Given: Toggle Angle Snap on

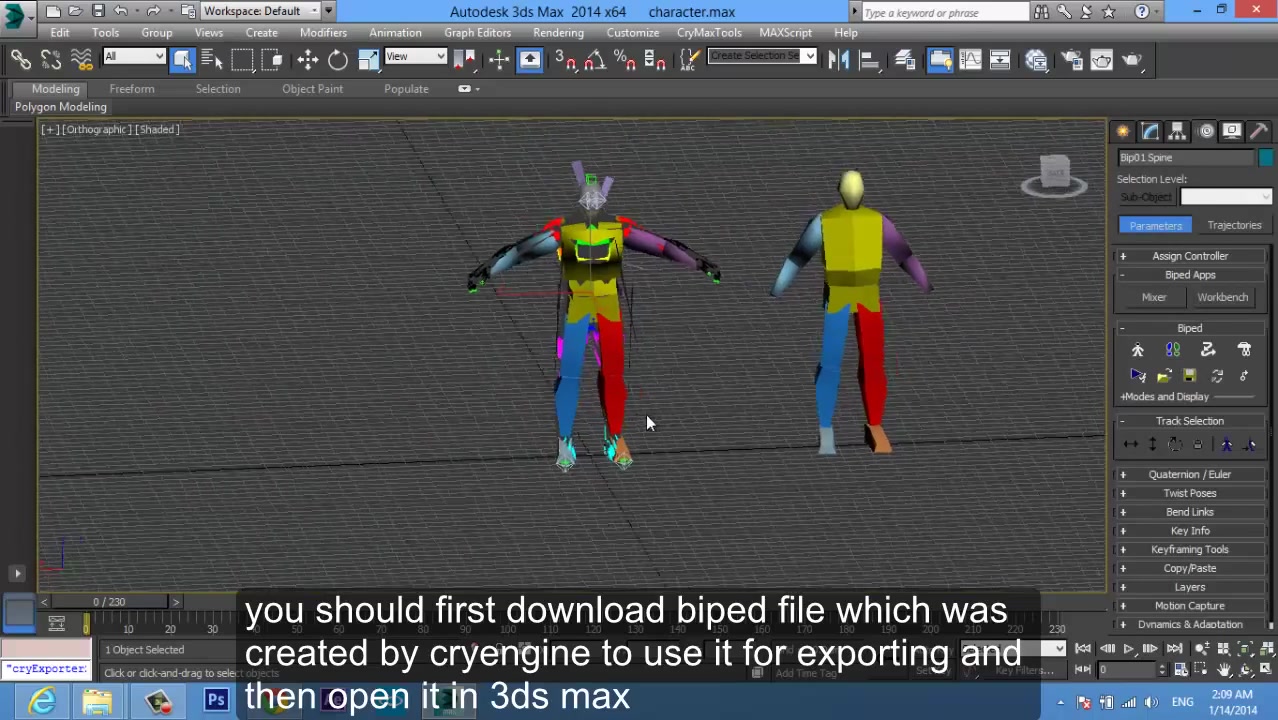Looking at the screenshot, I should pos(594,62).
